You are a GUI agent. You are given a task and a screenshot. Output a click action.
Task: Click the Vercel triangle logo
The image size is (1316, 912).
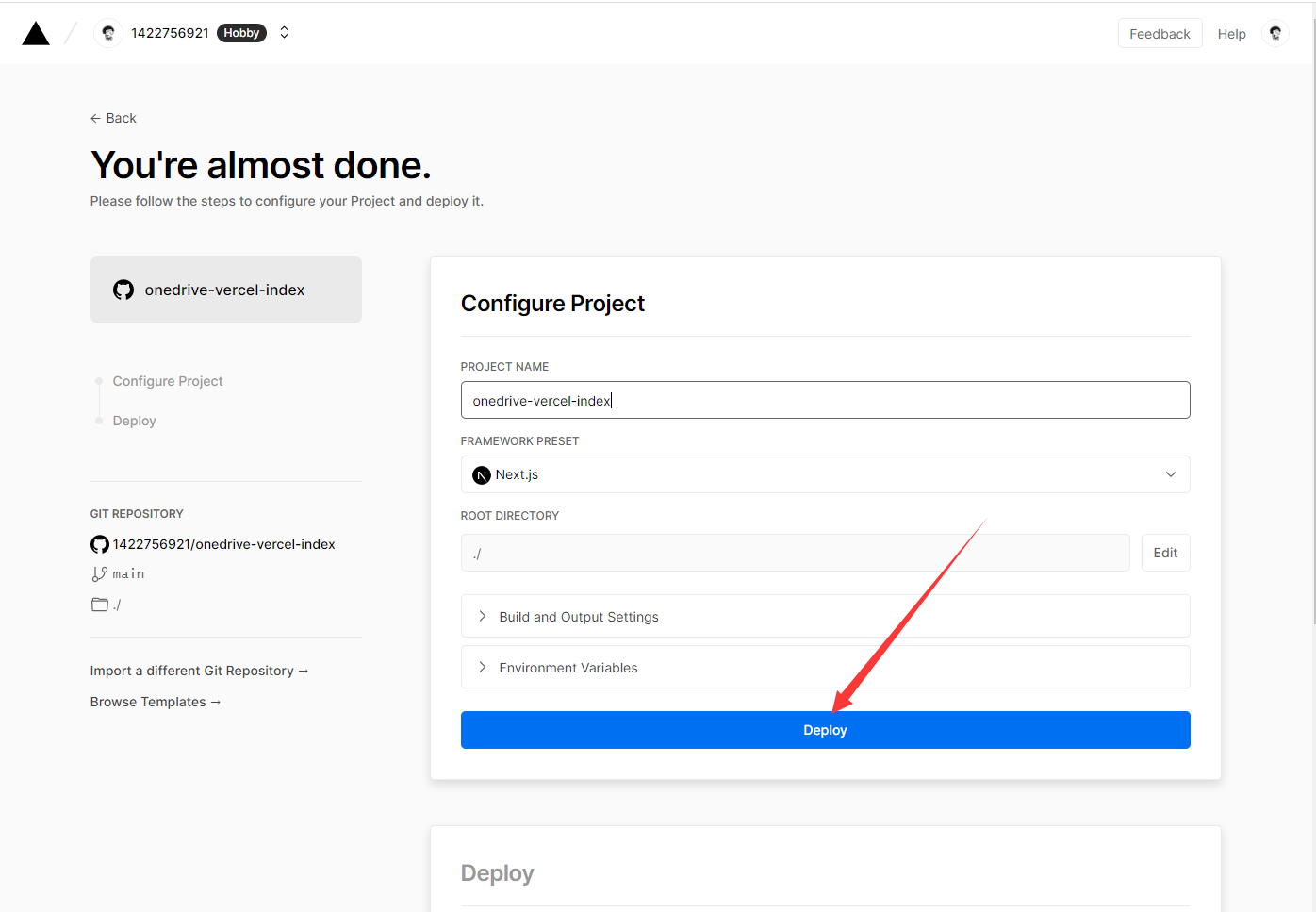pos(36,34)
